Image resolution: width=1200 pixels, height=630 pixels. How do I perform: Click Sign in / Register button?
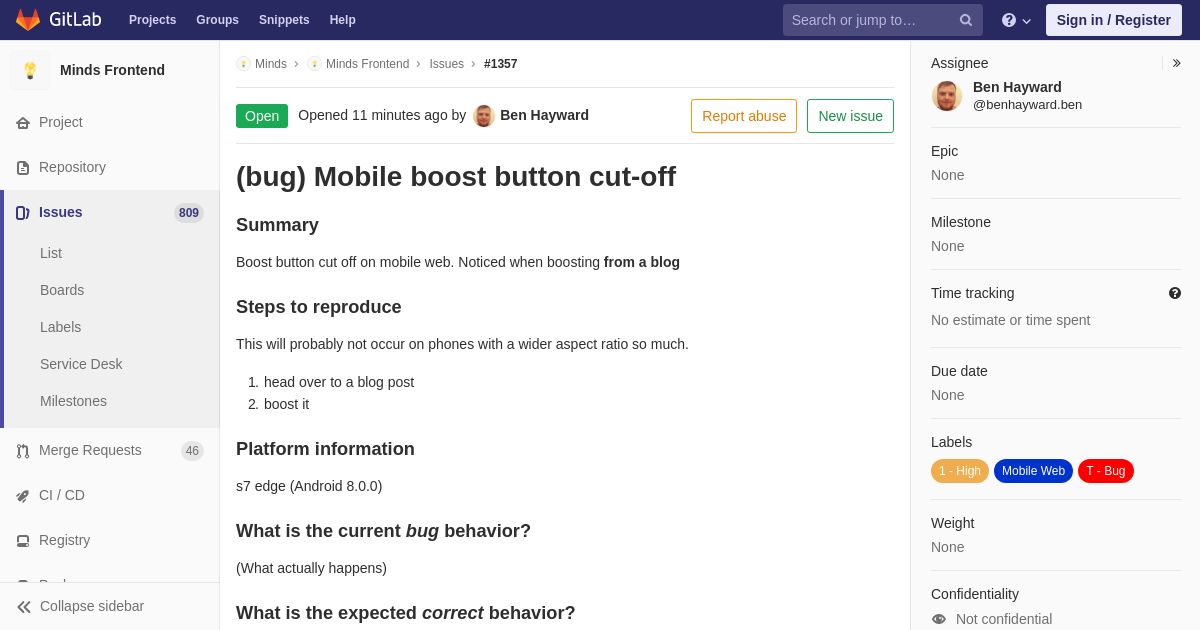[1113, 20]
